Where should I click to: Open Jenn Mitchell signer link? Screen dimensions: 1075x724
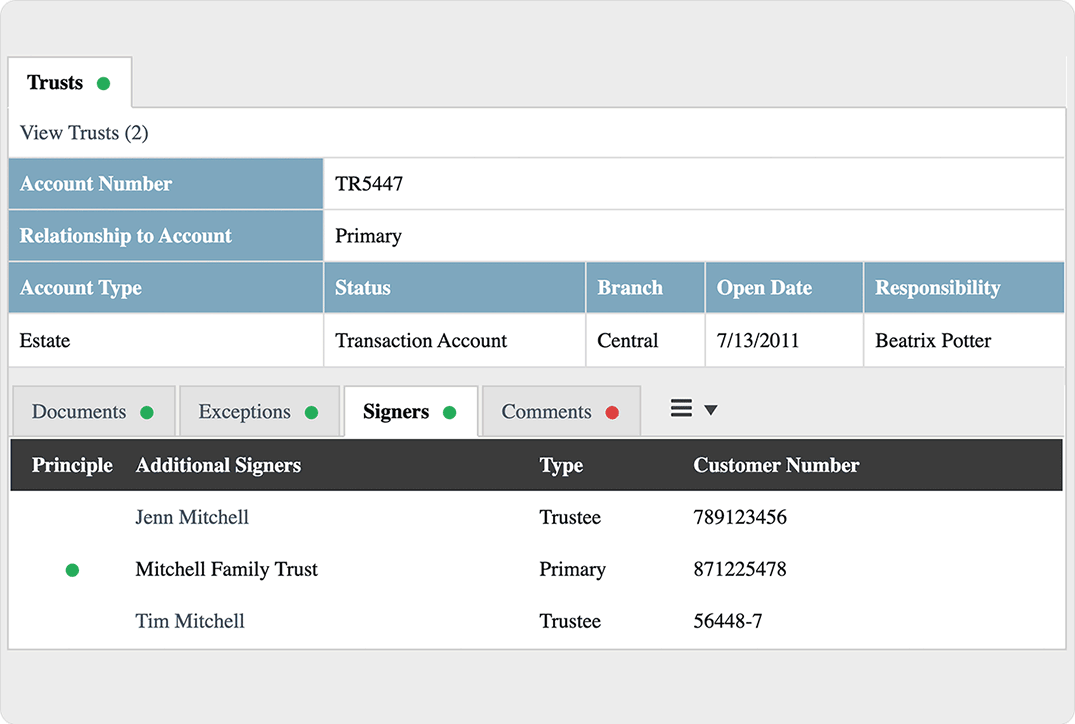pyautogui.click(x=192, y=517)
